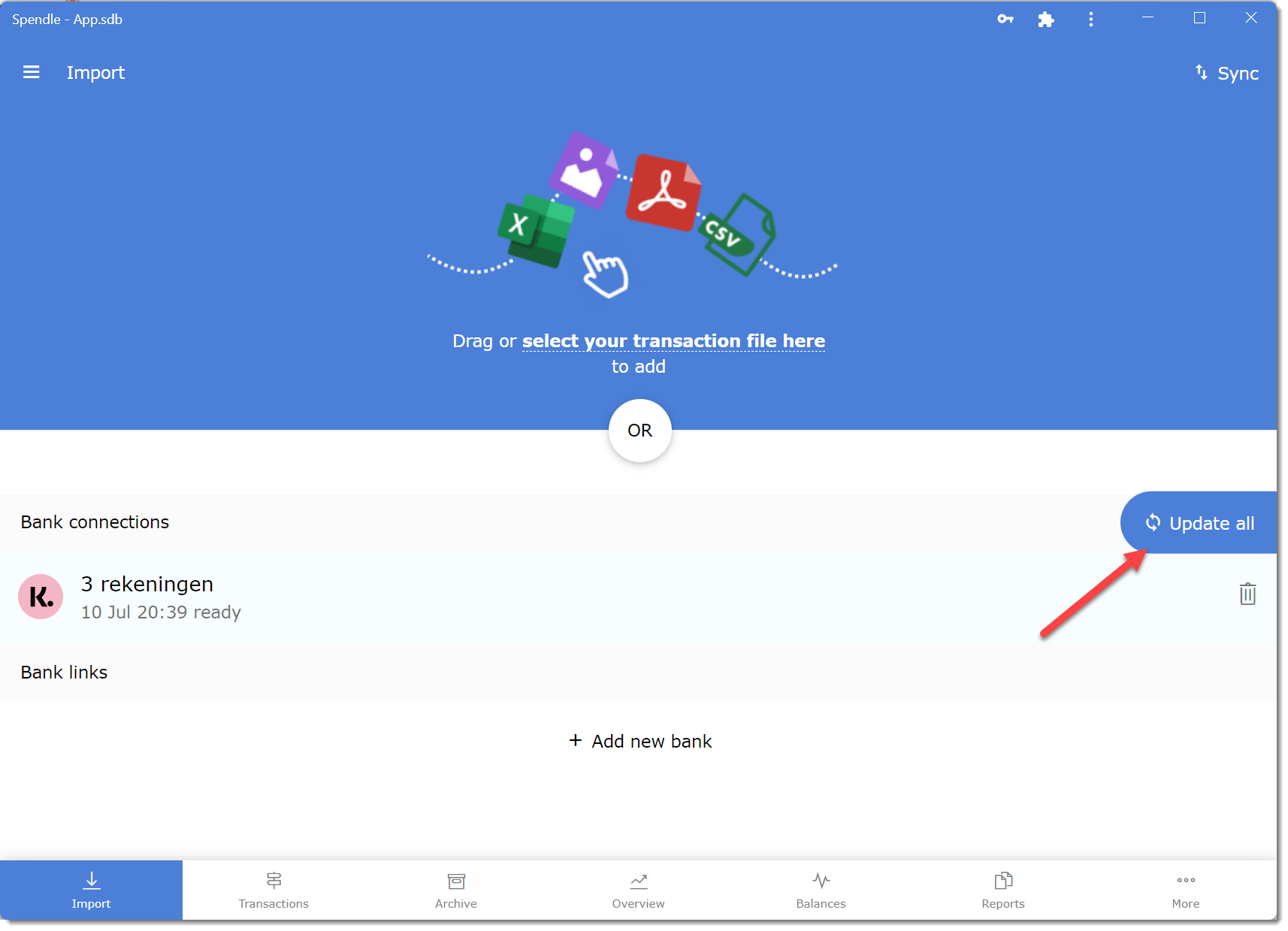1288x931 pixels.
Task: Delete the 3 rekeningen bank connection
Action: click(x=1247, y=594)
